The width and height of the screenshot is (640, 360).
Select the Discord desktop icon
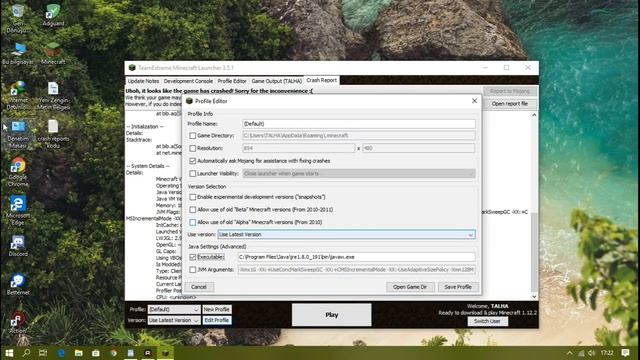(18, 246)
